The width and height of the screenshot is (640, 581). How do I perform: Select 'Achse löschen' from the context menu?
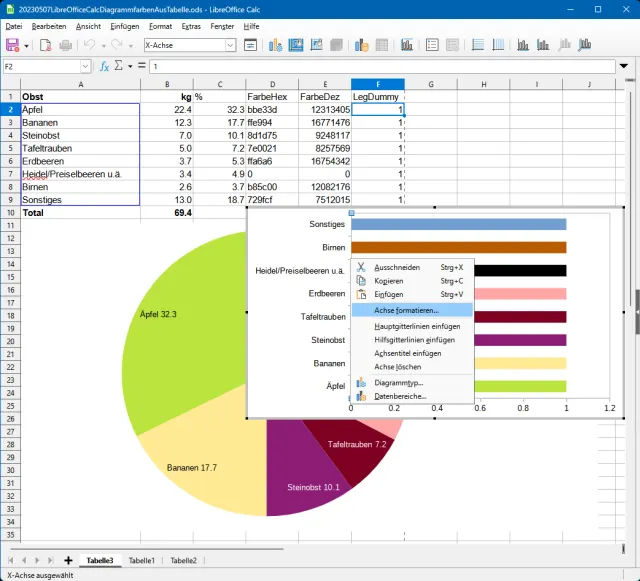point(399,367)
